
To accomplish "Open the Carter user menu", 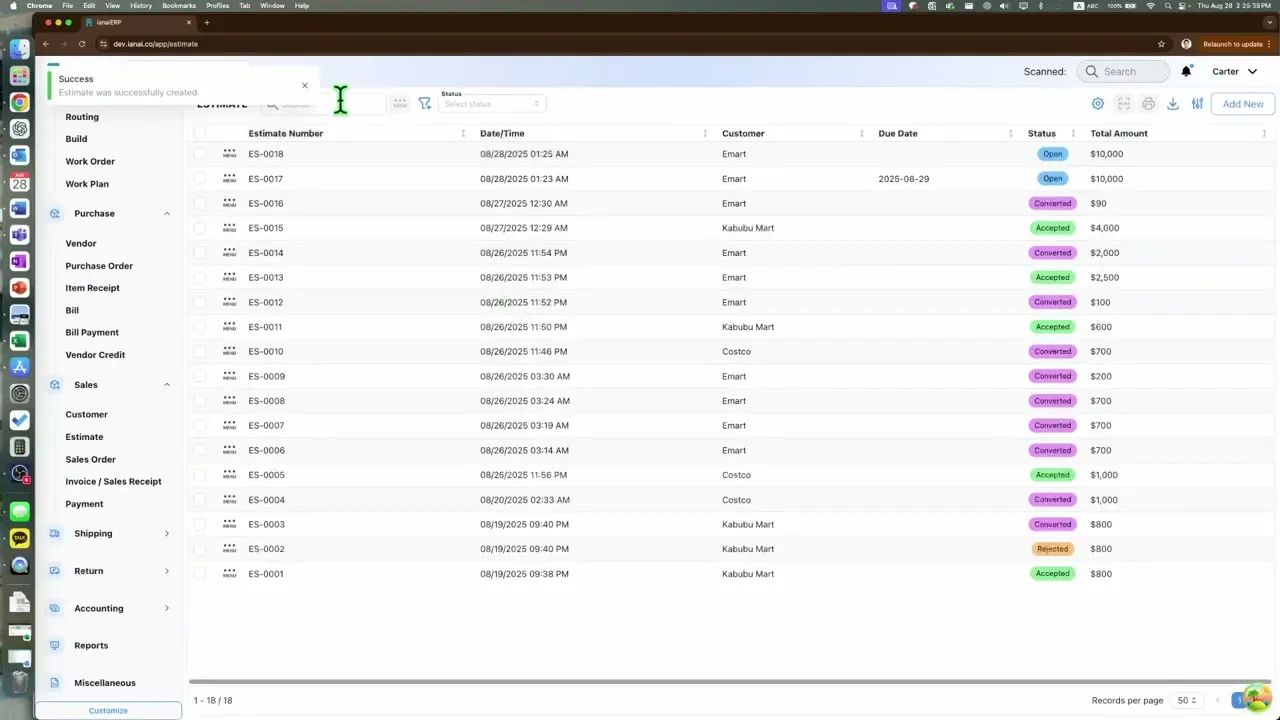I will tap(1234, 71).
